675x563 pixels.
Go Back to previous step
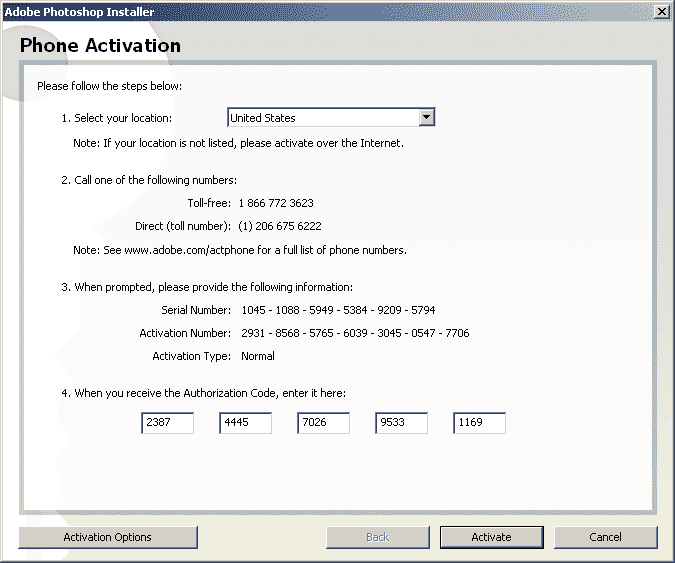click(378, 537)
